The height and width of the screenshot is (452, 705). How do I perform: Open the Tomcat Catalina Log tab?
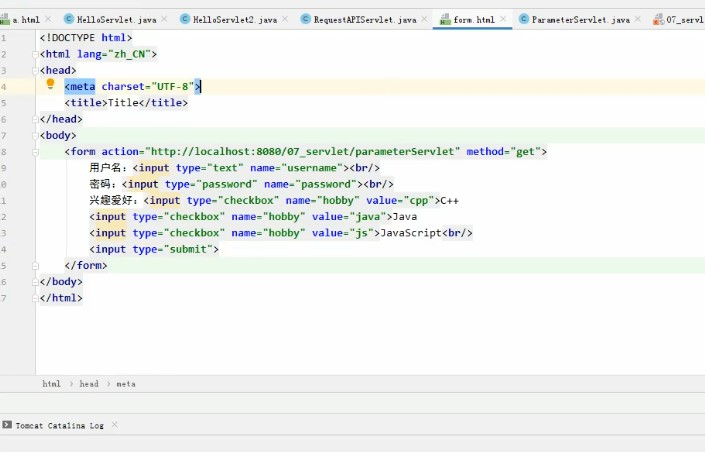pos(59,425)
